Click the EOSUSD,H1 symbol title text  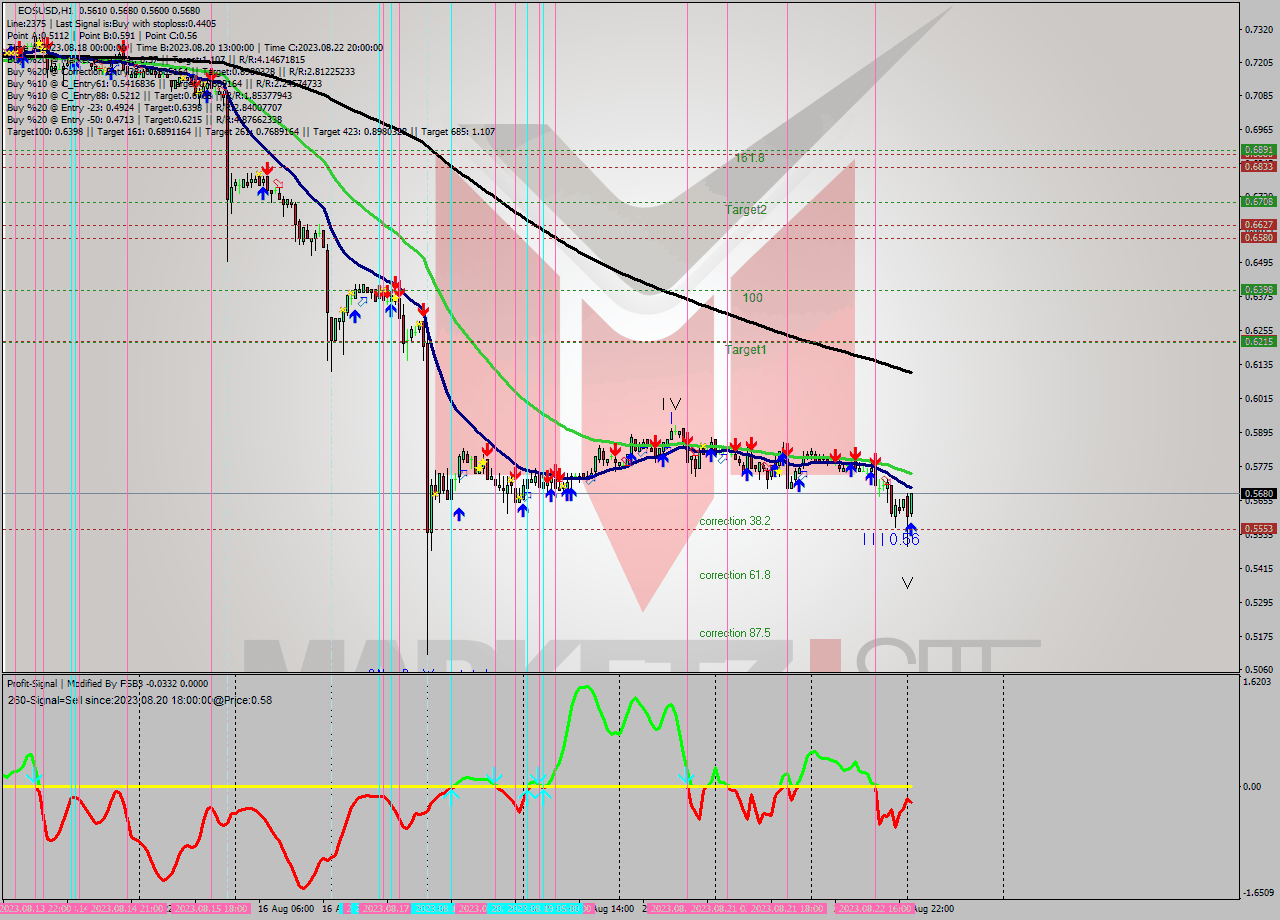coord(46,11)
